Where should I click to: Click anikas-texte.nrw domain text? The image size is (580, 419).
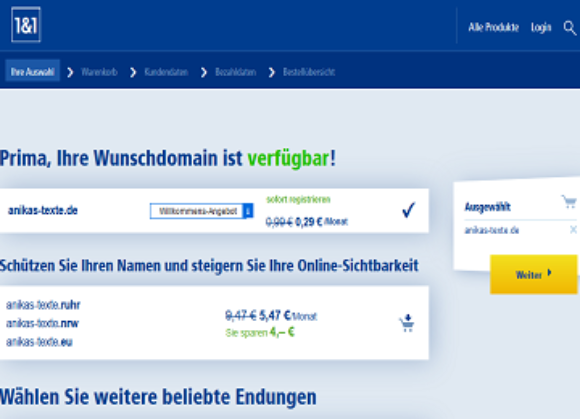click(43, 323)
